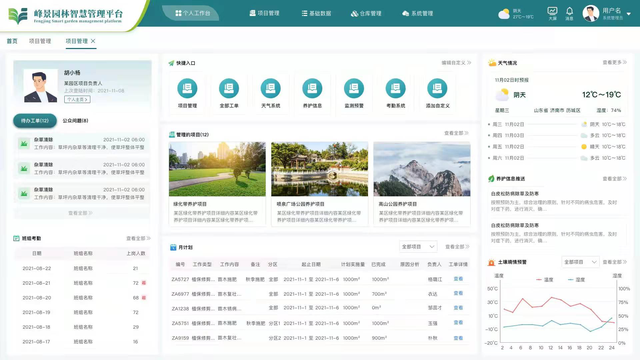
Task: Click 查看 for plan ZA9159
Action: tap(458, 338)
